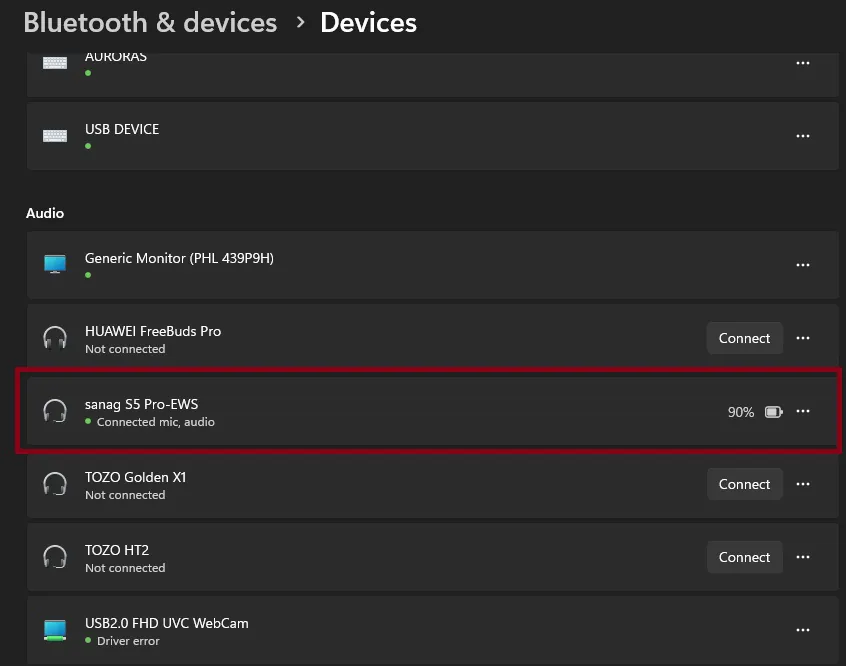Image resolution: width=846 pixels, height=666 pixels.
Task: Click the HUAWEI FreeBuds Pro headphone icon
Action: (x=55, y=338)
